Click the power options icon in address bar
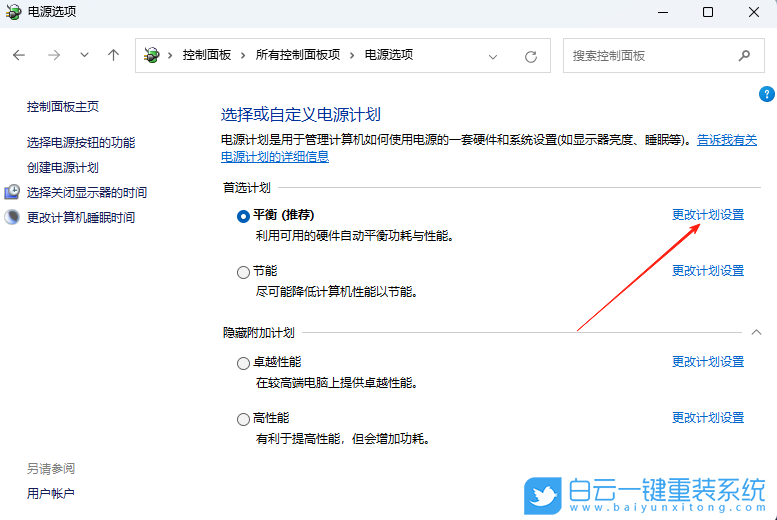The image size is (777, 520). click(x=152, y=55)
